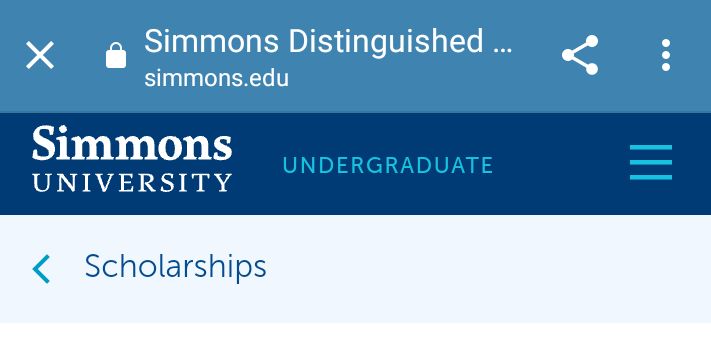
Task: Click the Simmons University logo
Action: point(132,159)
